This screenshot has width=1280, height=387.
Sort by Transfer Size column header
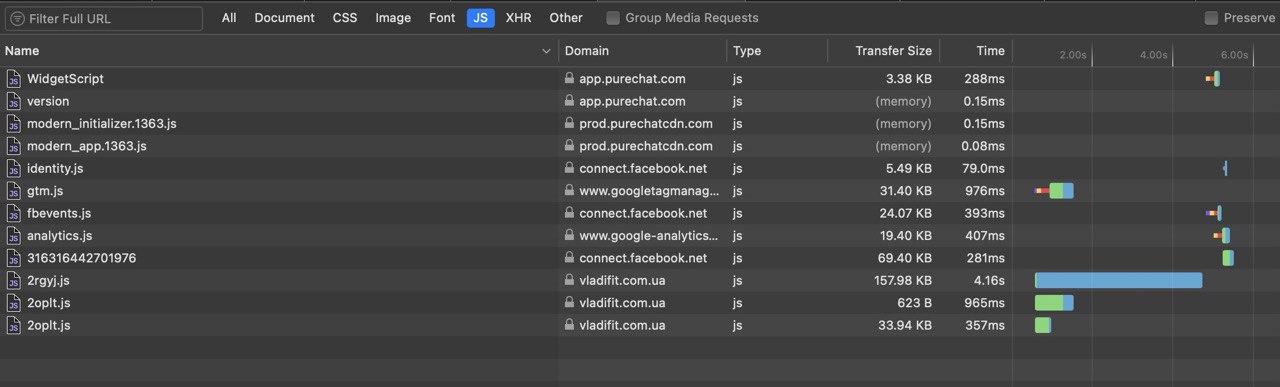coord(884,51)
